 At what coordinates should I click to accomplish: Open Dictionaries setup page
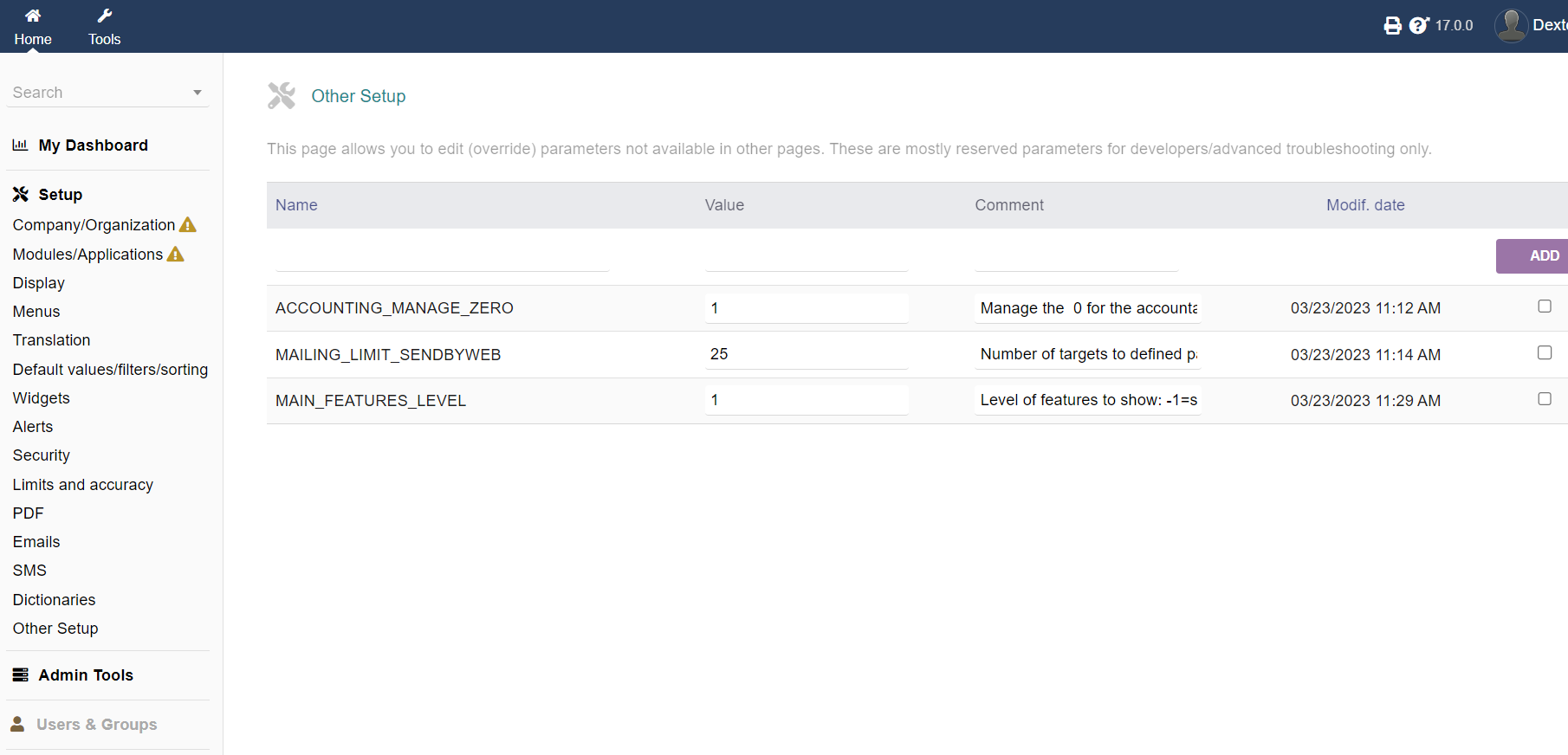55,600
